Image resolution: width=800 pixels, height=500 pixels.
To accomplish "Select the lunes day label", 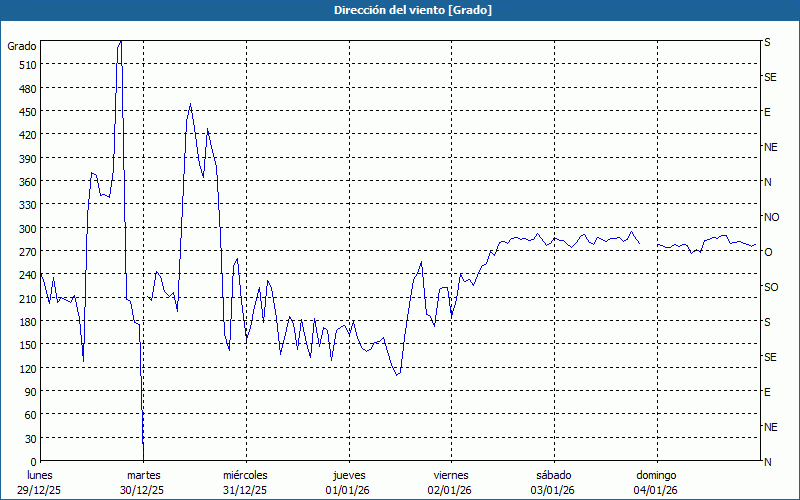I will [x=40, y=475].
